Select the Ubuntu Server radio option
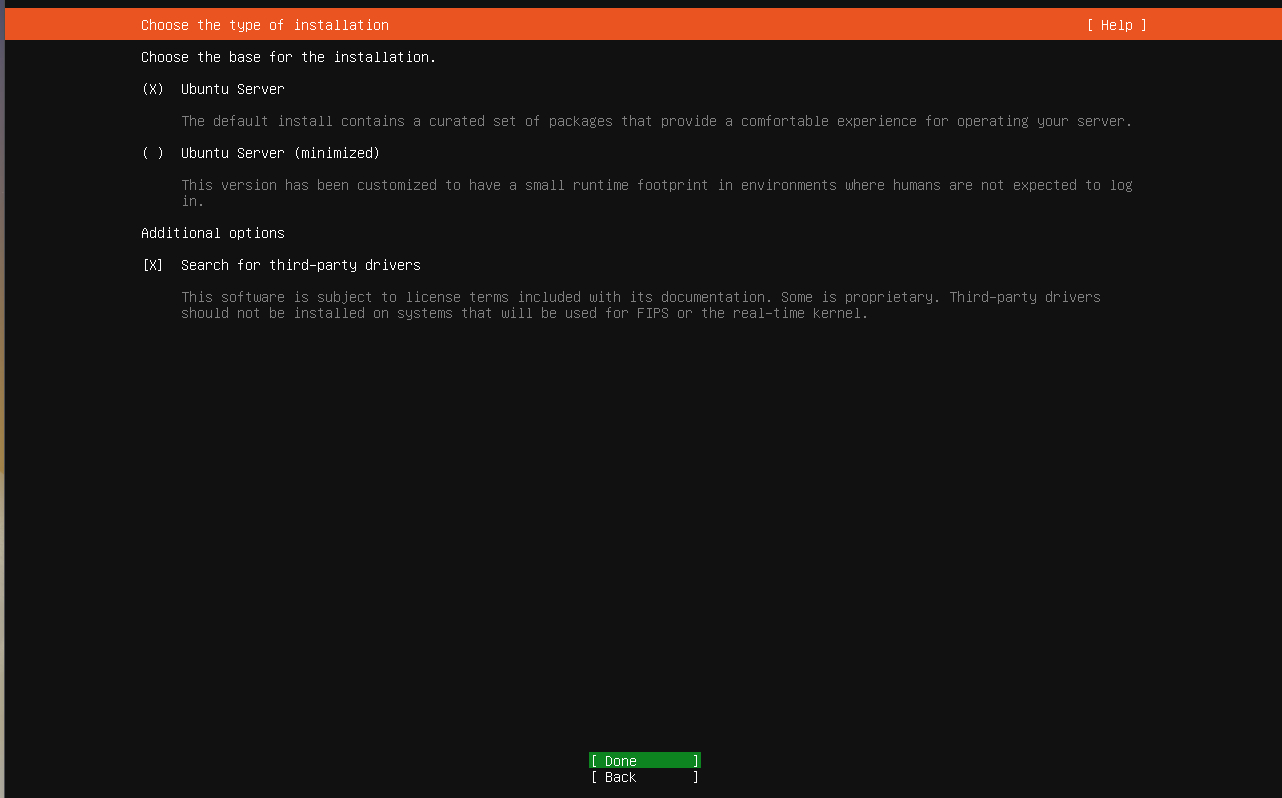1282x798 pixels. click(x=153, y=89)
